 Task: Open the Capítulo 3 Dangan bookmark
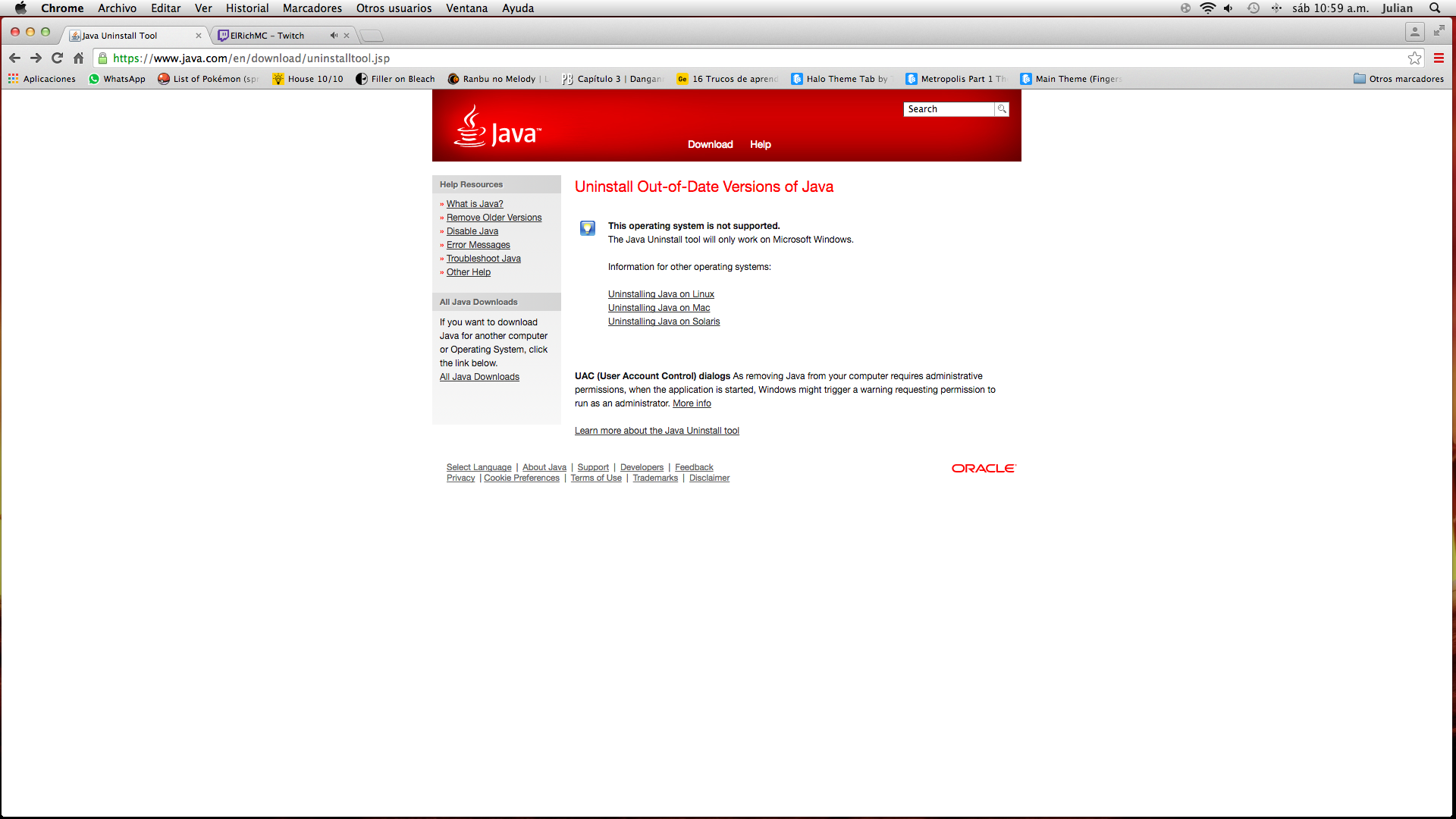point(612,79)
